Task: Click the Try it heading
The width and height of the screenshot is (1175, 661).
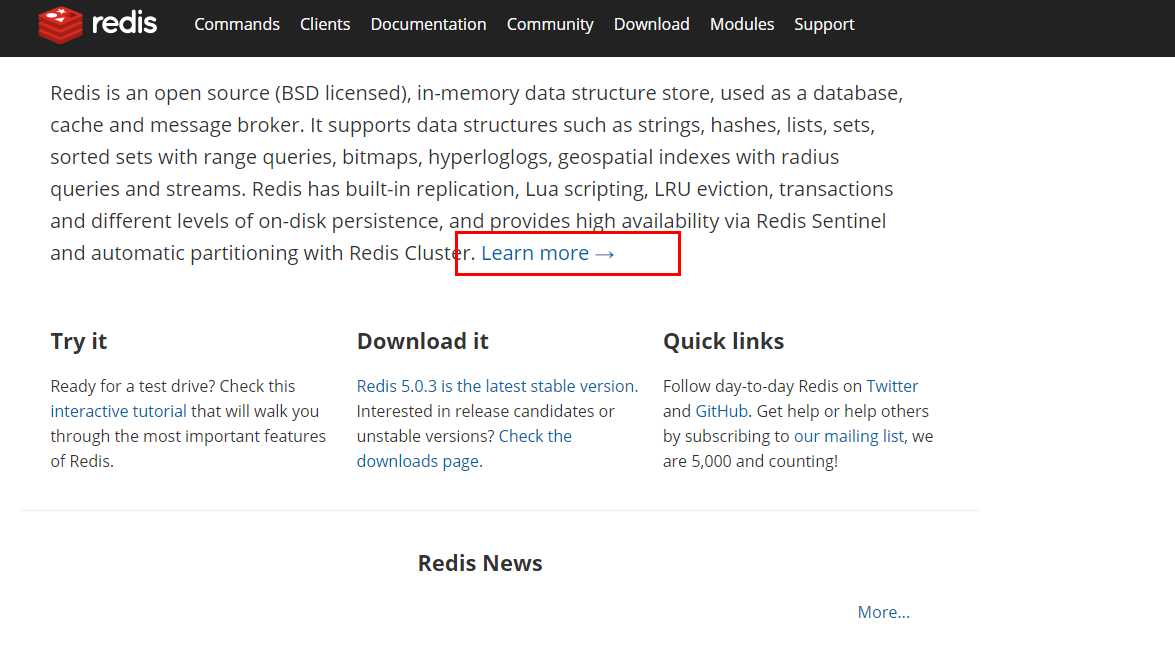Action: [x=79, y=341]
